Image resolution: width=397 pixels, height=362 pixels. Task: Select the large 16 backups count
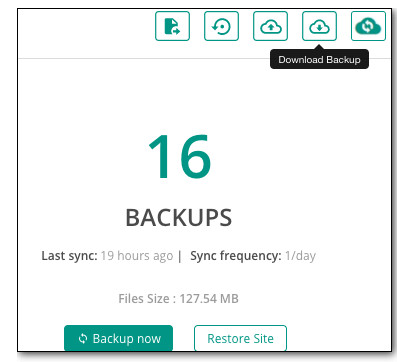click(179, 156)
